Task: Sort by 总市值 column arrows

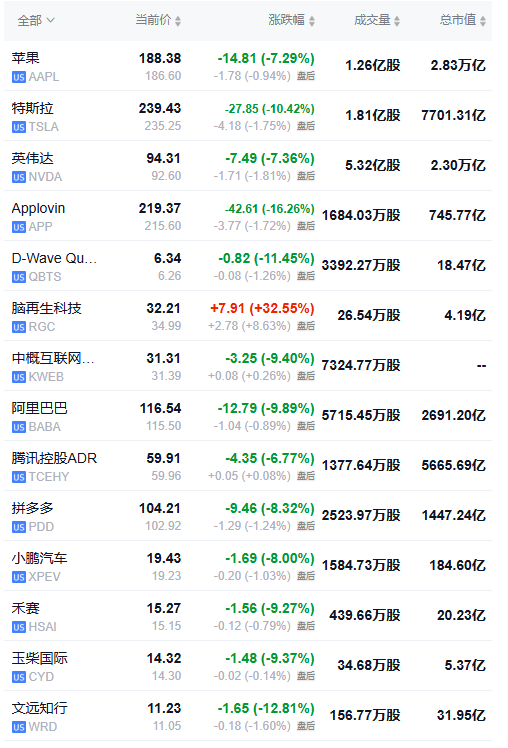Action: click(483, 21)
